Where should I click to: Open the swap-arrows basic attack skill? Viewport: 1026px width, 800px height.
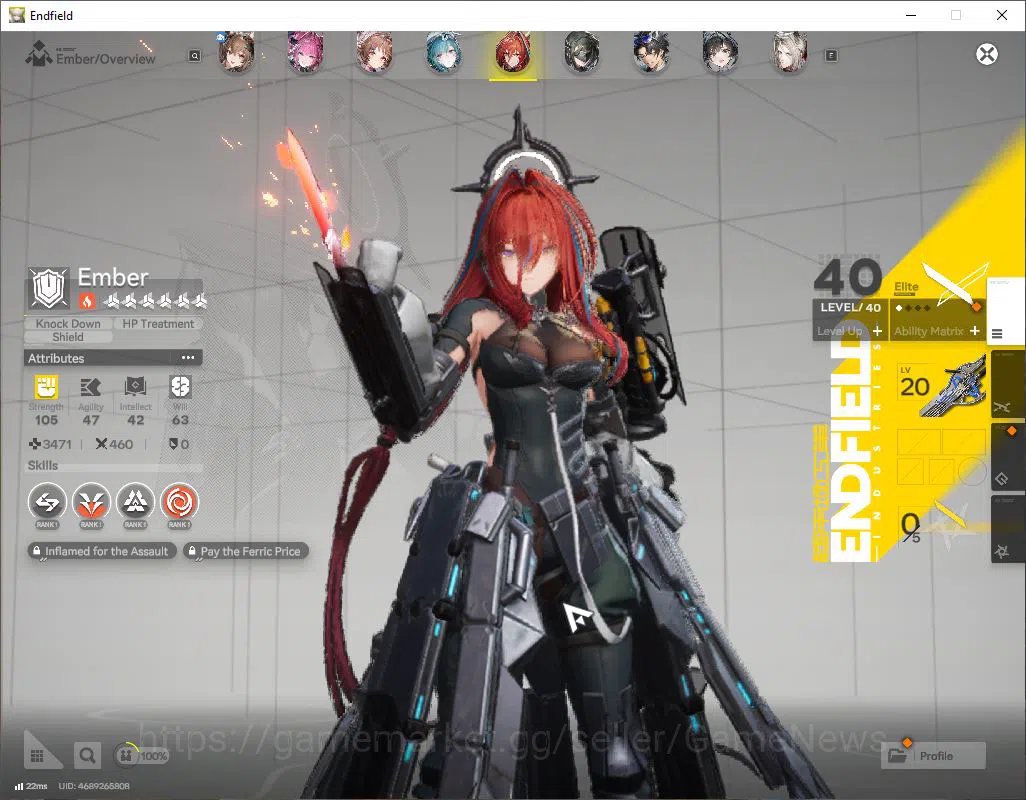click(47, 502)
